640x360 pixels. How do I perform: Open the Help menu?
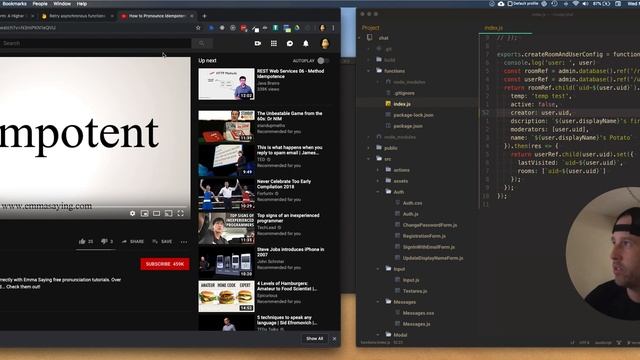[82, 4]
